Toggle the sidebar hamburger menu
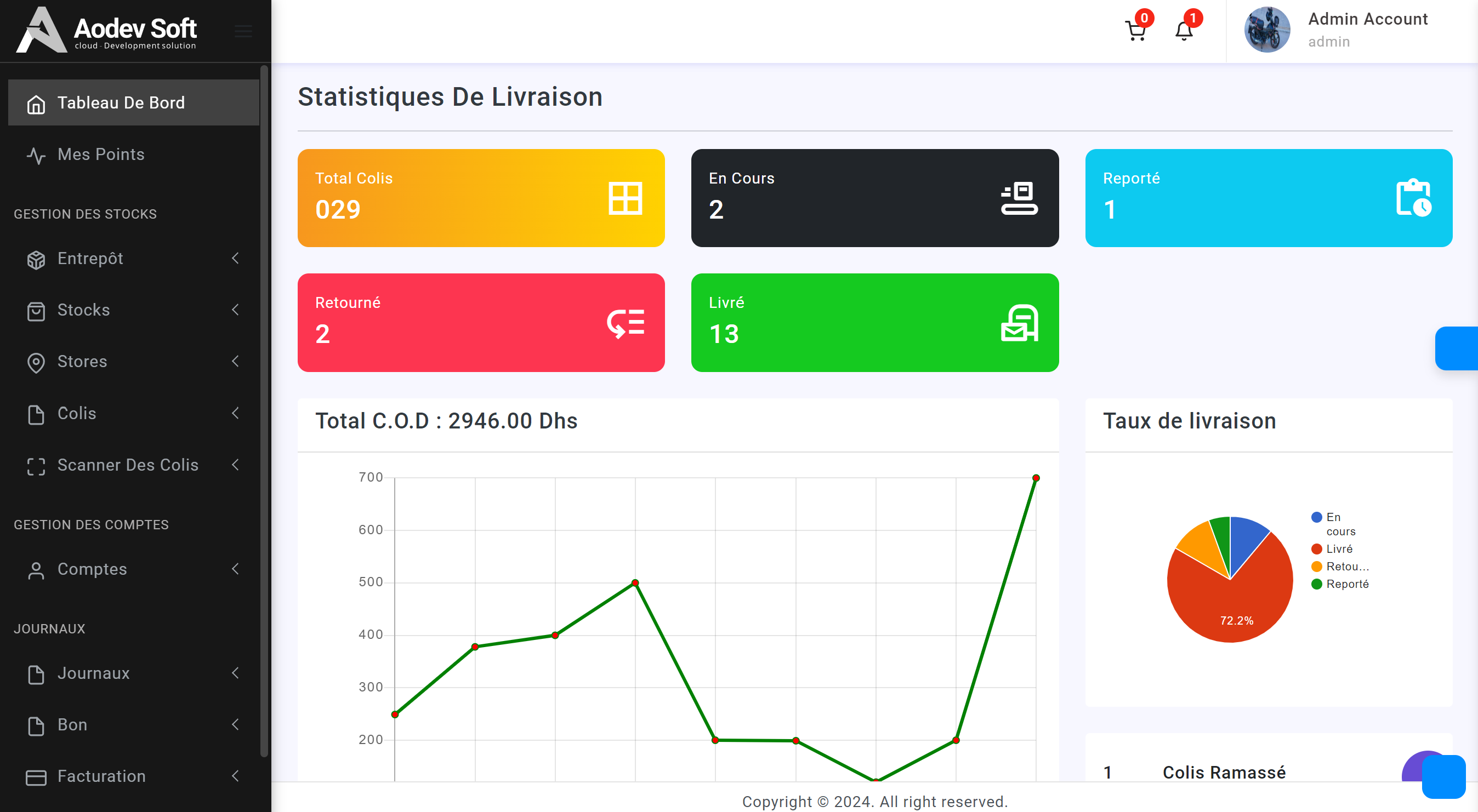 [243, 31]
